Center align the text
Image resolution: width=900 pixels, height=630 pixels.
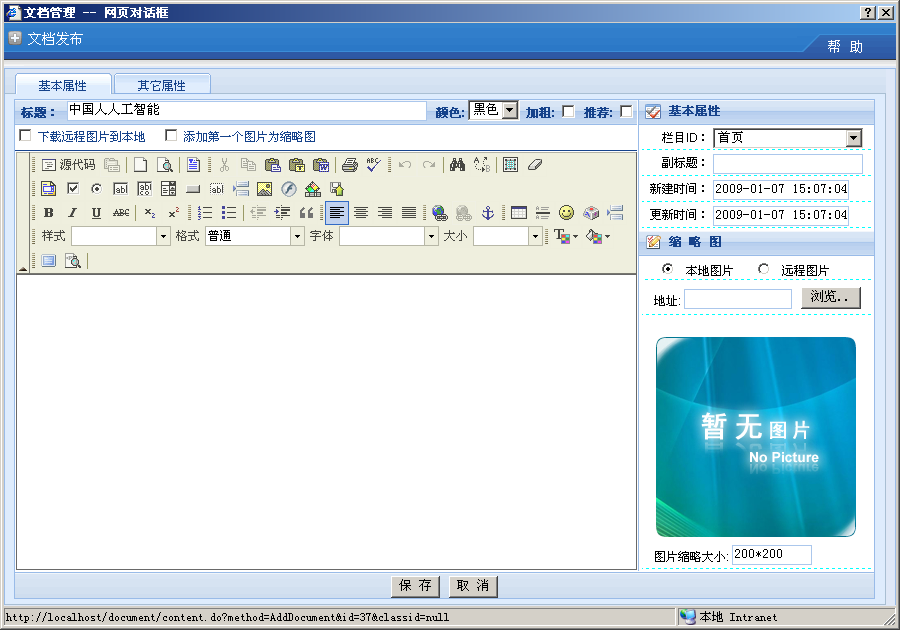coord(360,213)
